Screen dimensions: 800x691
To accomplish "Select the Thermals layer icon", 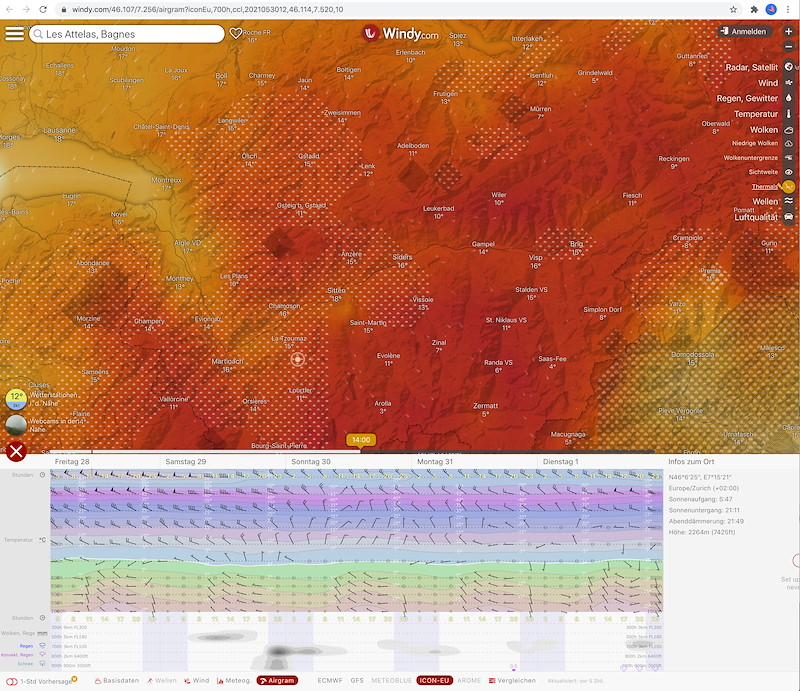I will coord(789,187).
